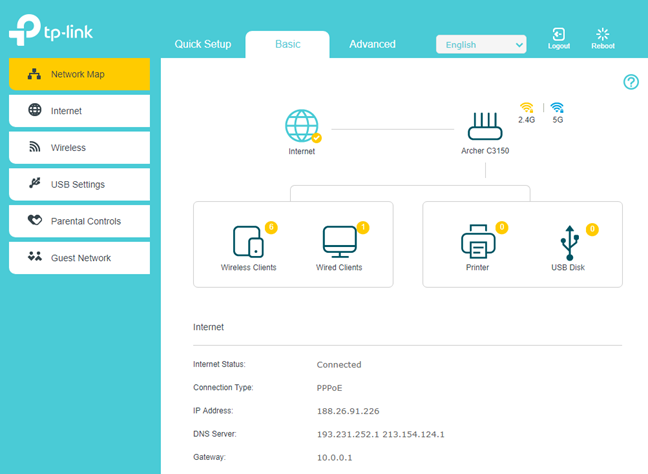Open the Guest Network menu item
This screenshot has width=648, height=474.
pos(79,258)
